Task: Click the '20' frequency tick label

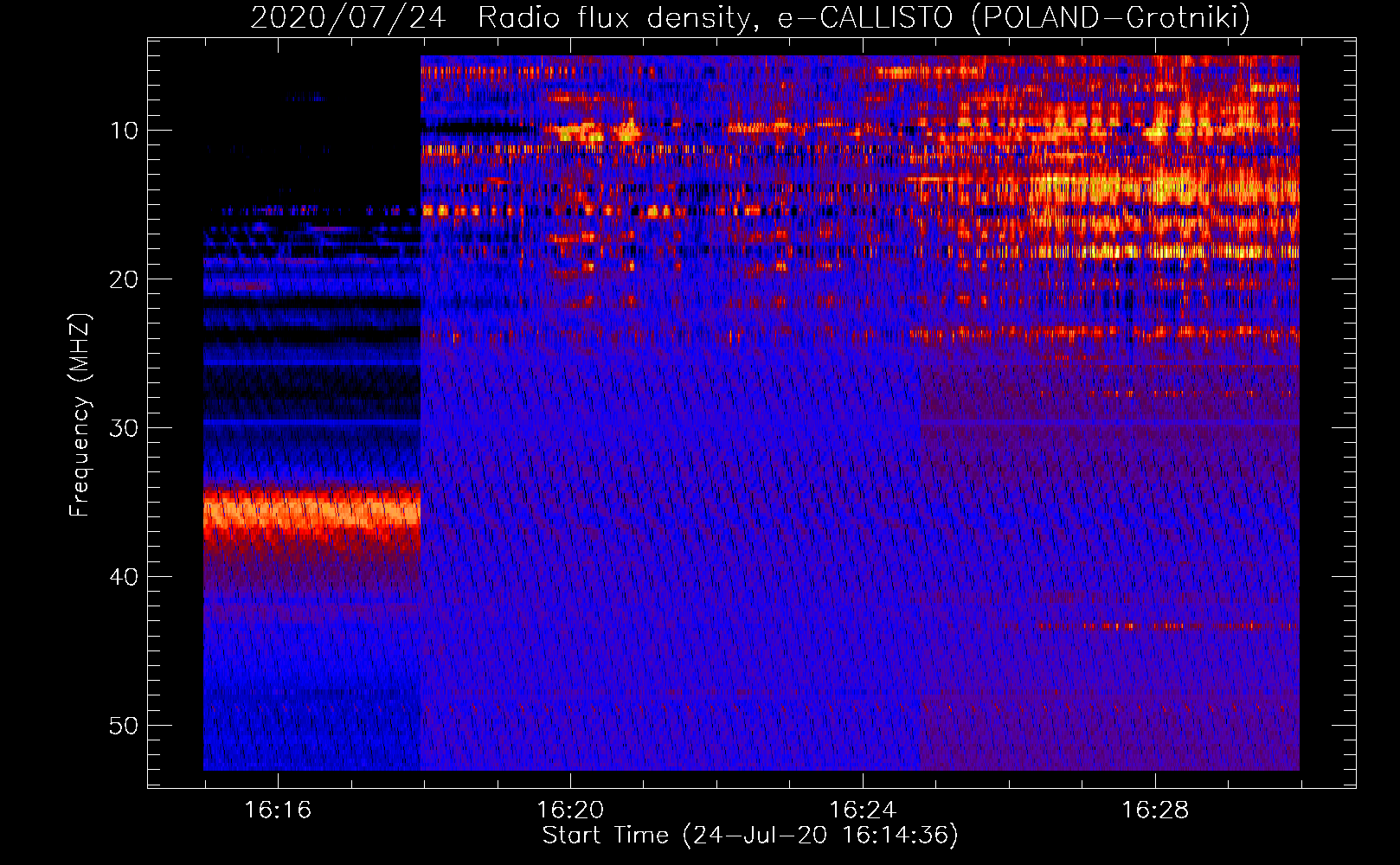Action: [x=125, y=279]
